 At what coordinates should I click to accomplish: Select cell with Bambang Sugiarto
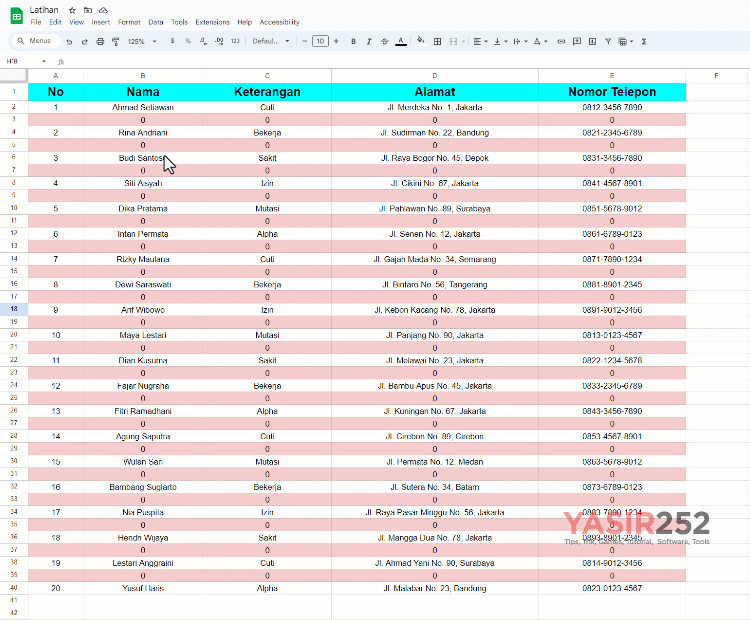pos(143,487)
